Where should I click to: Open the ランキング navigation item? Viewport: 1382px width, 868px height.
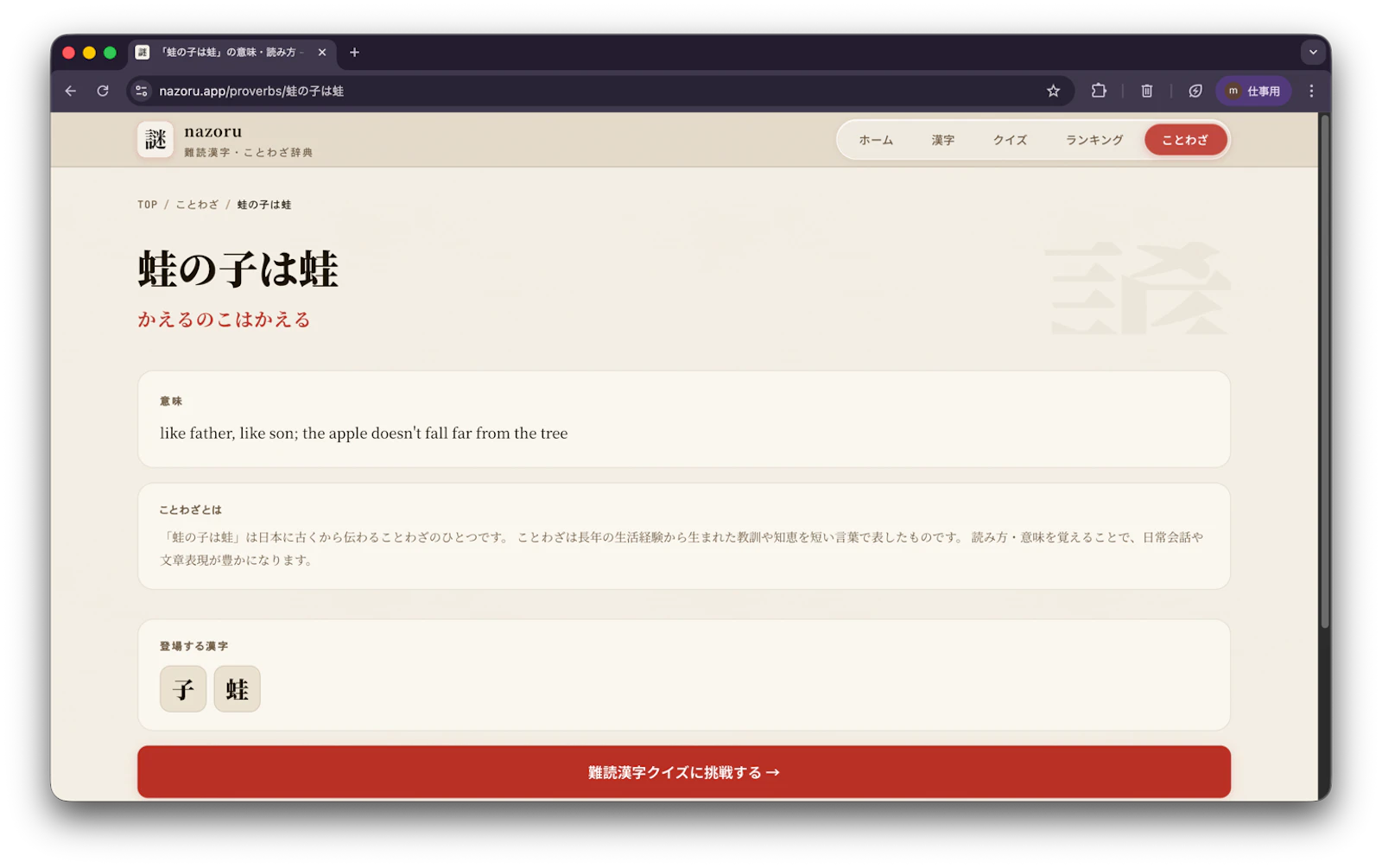[1094, 140]
